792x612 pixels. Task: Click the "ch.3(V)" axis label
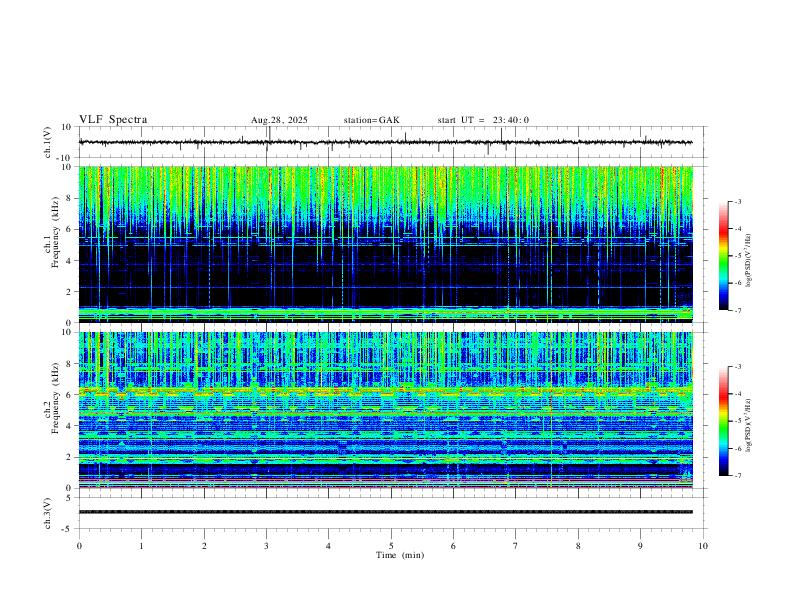[x=48, y=513]
